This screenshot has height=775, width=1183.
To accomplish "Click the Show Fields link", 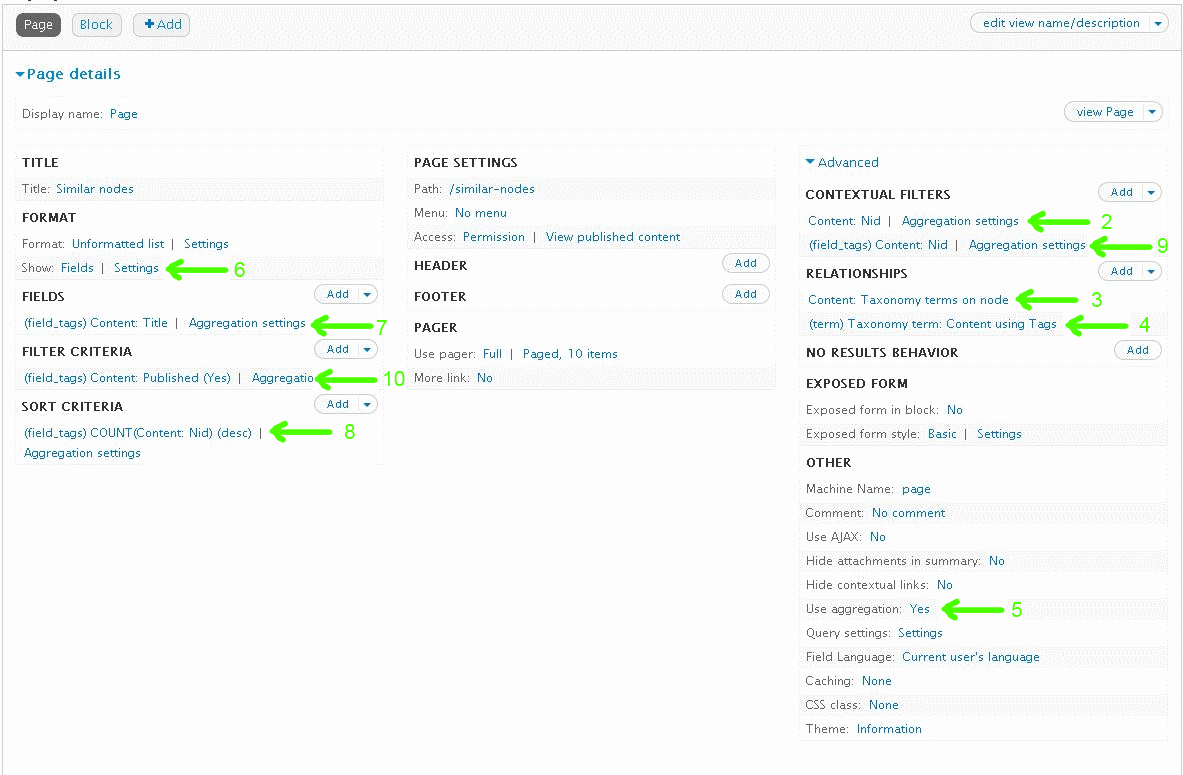I will tap(77, 268).
